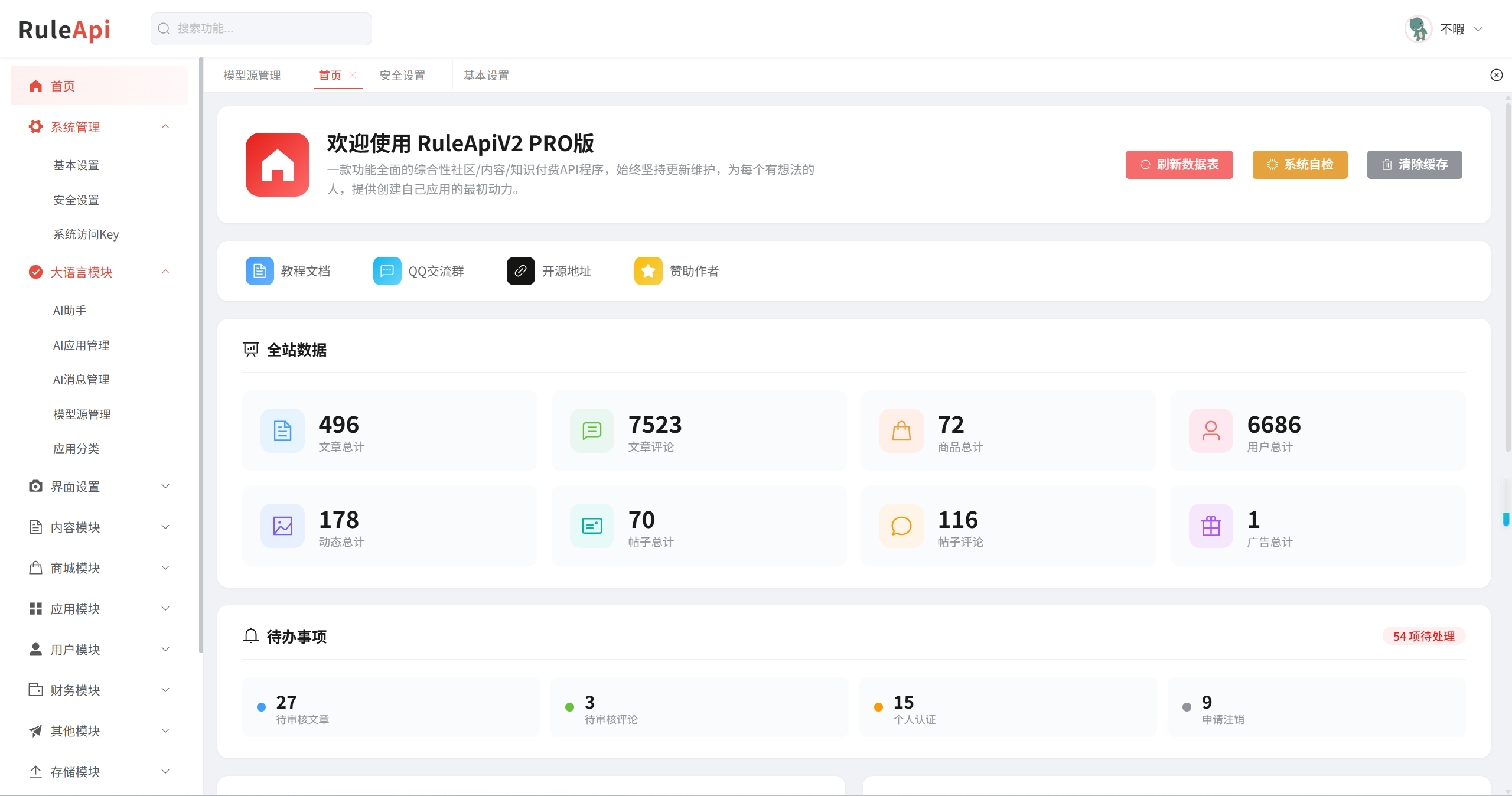Screen dimensions: 1512x796
Task: Expand the 商城模块 menu chevron
Action: click(165, 568)
